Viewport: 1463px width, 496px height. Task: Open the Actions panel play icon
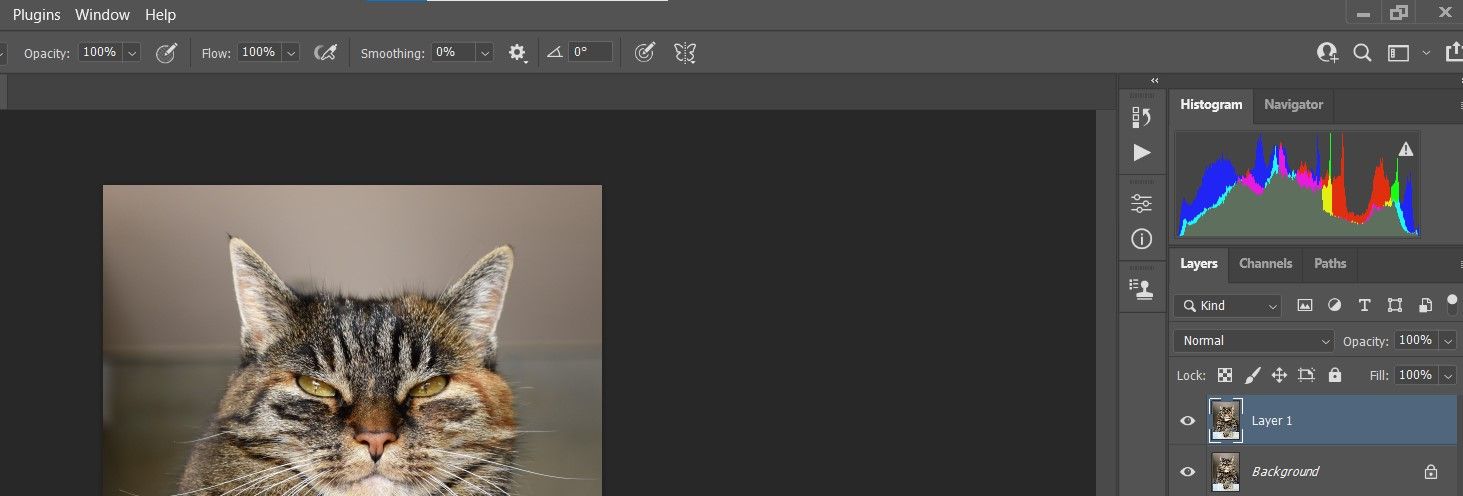click(1141, 153)
